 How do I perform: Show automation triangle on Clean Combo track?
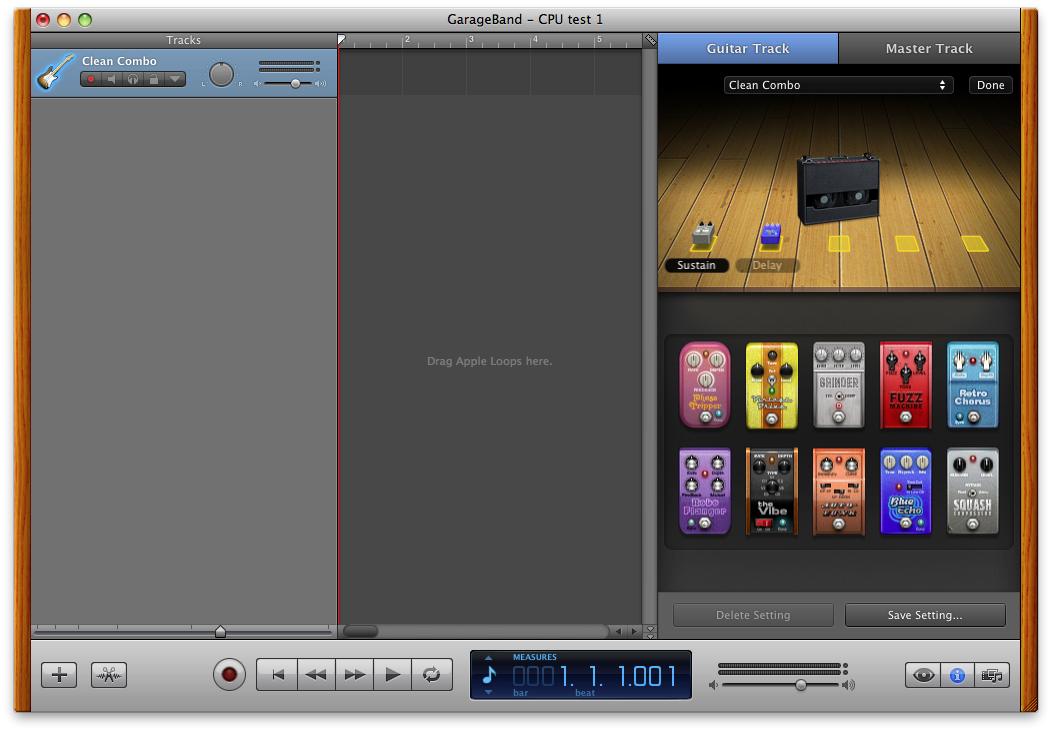point(175,79)
